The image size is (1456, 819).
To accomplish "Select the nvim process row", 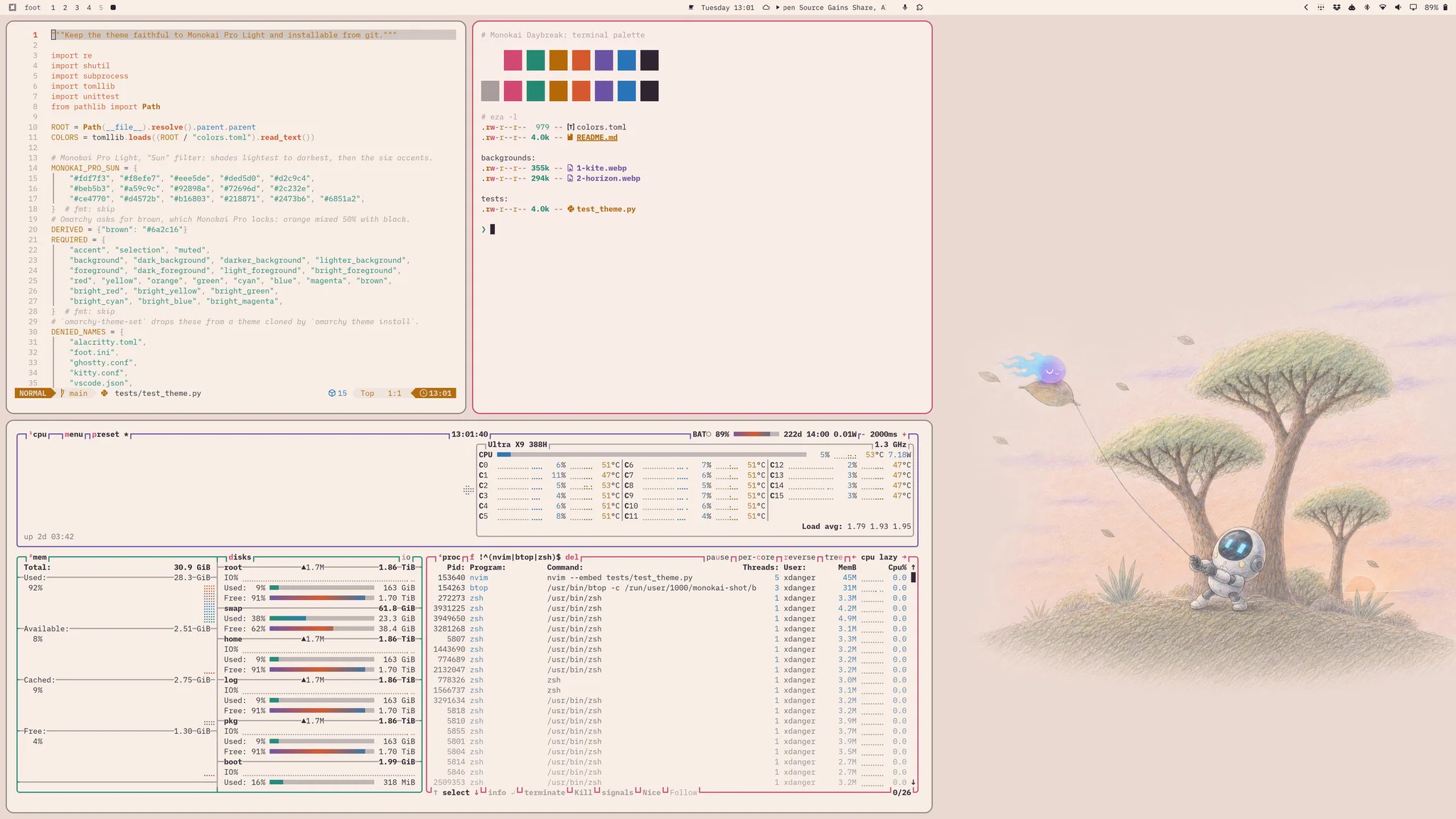I will (x=672, y=578).
